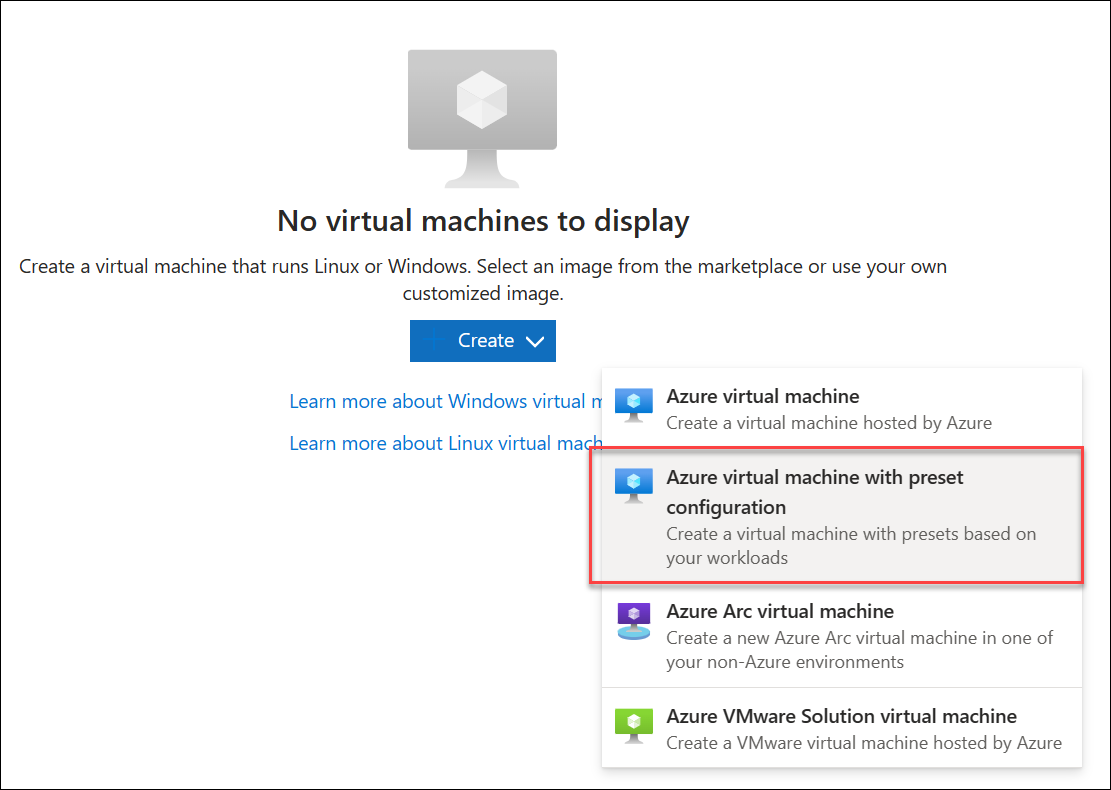Click the blue Create dropdown button

[x=483, y=341]
